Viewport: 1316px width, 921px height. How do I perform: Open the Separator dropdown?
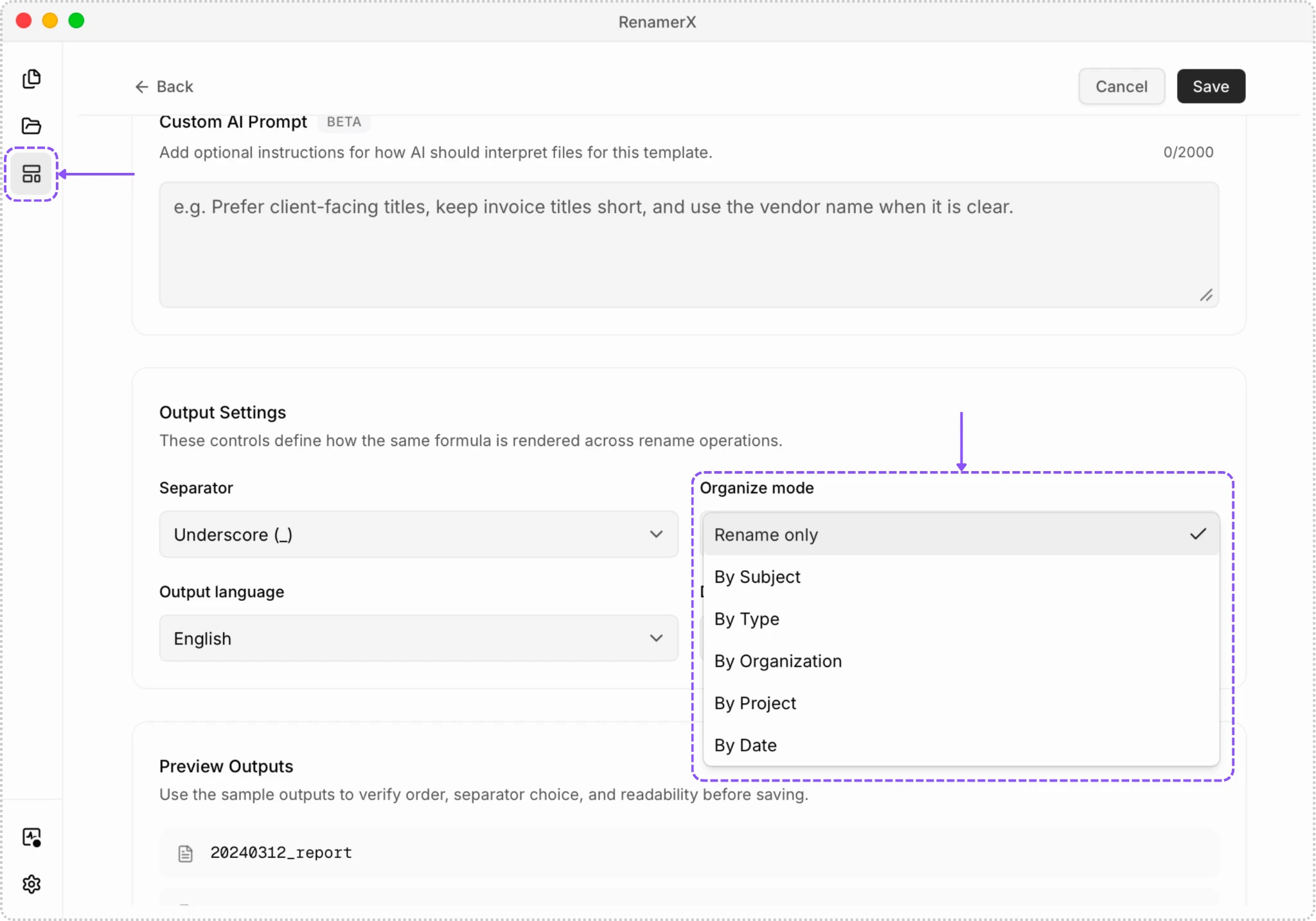click(419, 535)
